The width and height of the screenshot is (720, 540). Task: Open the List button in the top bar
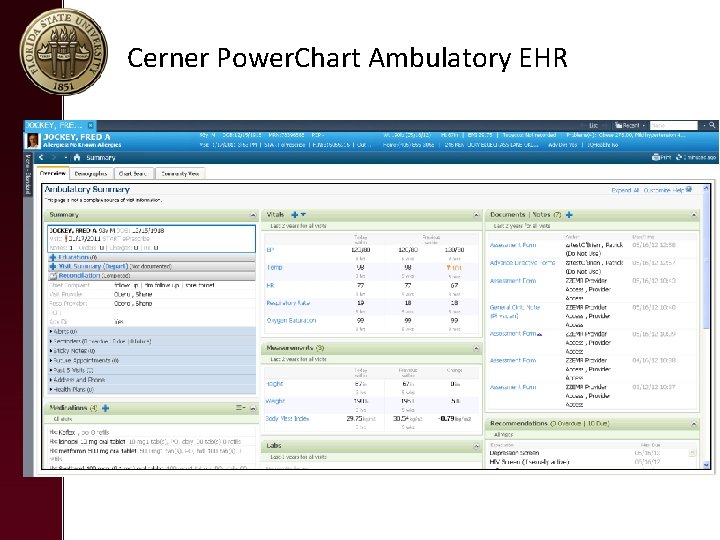(594, 125)
